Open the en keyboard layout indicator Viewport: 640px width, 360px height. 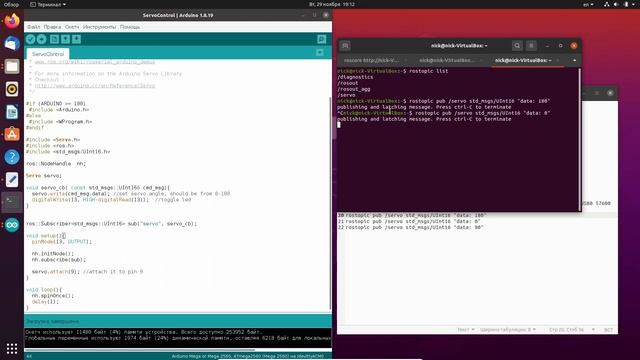pyautogui.click(x=588, y=4)
